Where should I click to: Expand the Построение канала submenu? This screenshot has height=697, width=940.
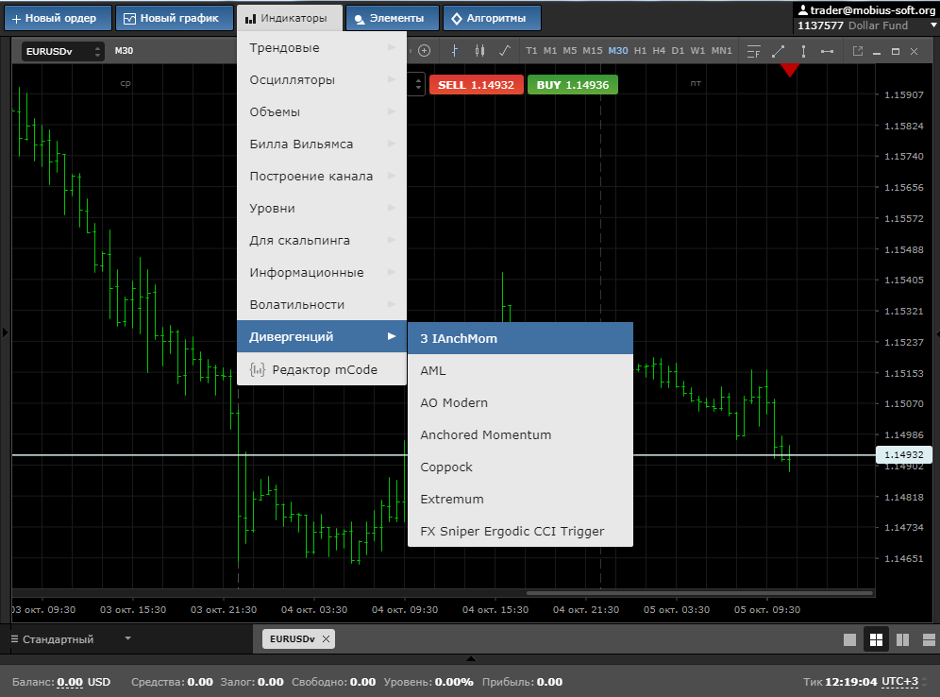tap(322, 176)
